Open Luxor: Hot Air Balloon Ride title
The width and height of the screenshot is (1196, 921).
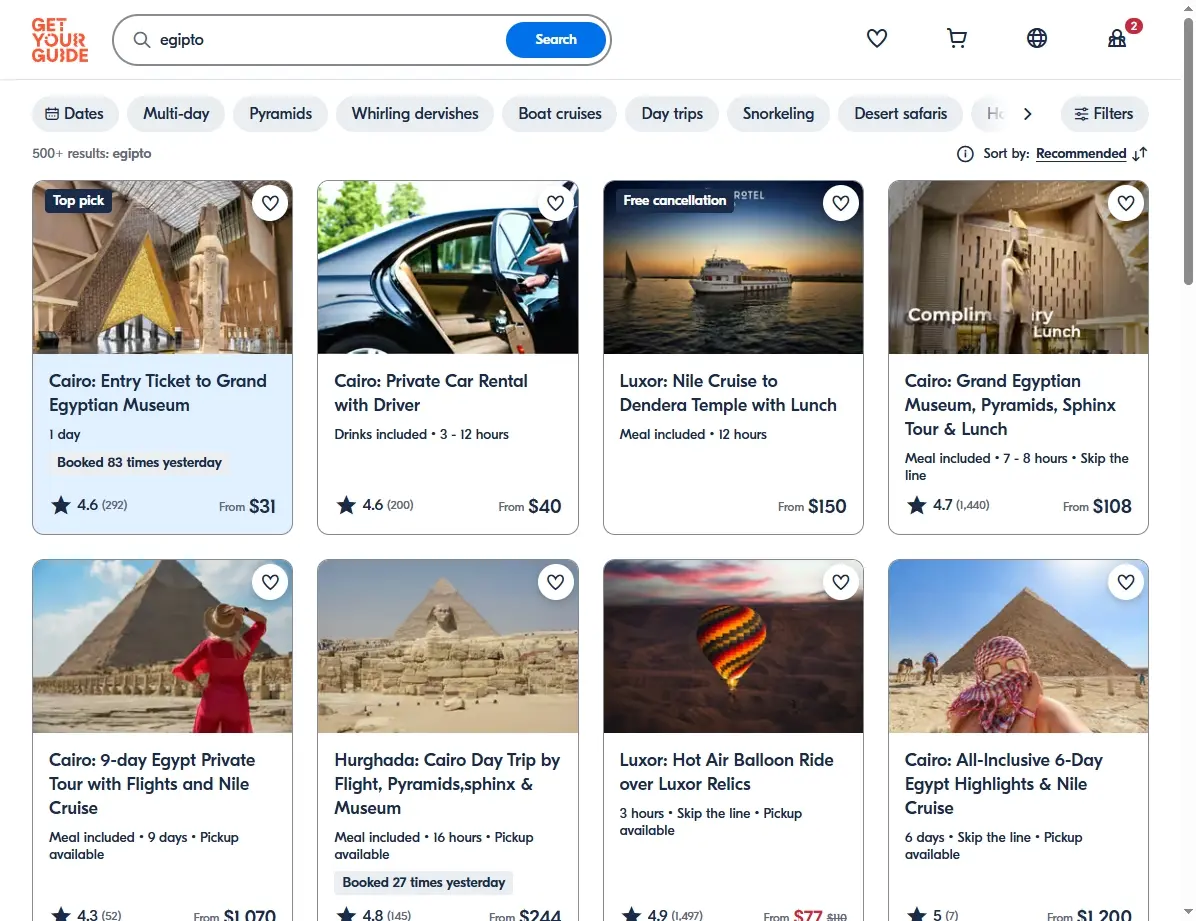point(726,772)
